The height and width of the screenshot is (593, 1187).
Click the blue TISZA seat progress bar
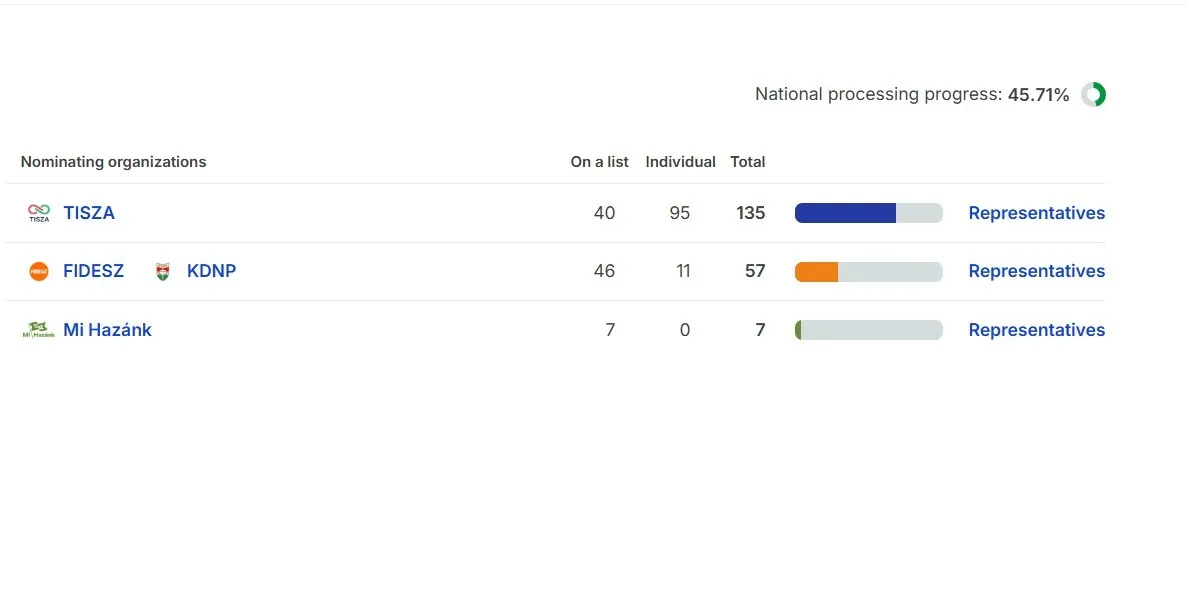point(868,213)
